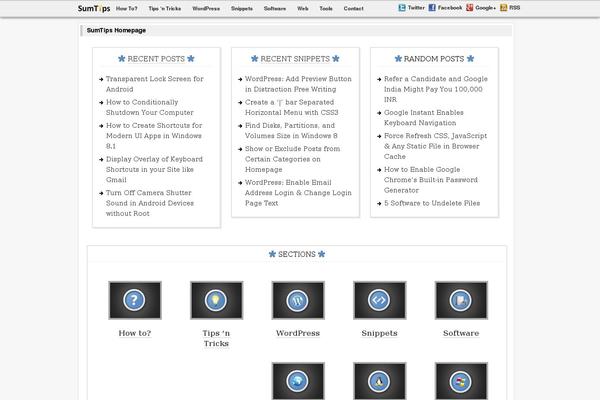Open Show or Exclude Posts from Categories snippet
The height and width of the screenshot is (400, 600).
[x=292, y=159]
